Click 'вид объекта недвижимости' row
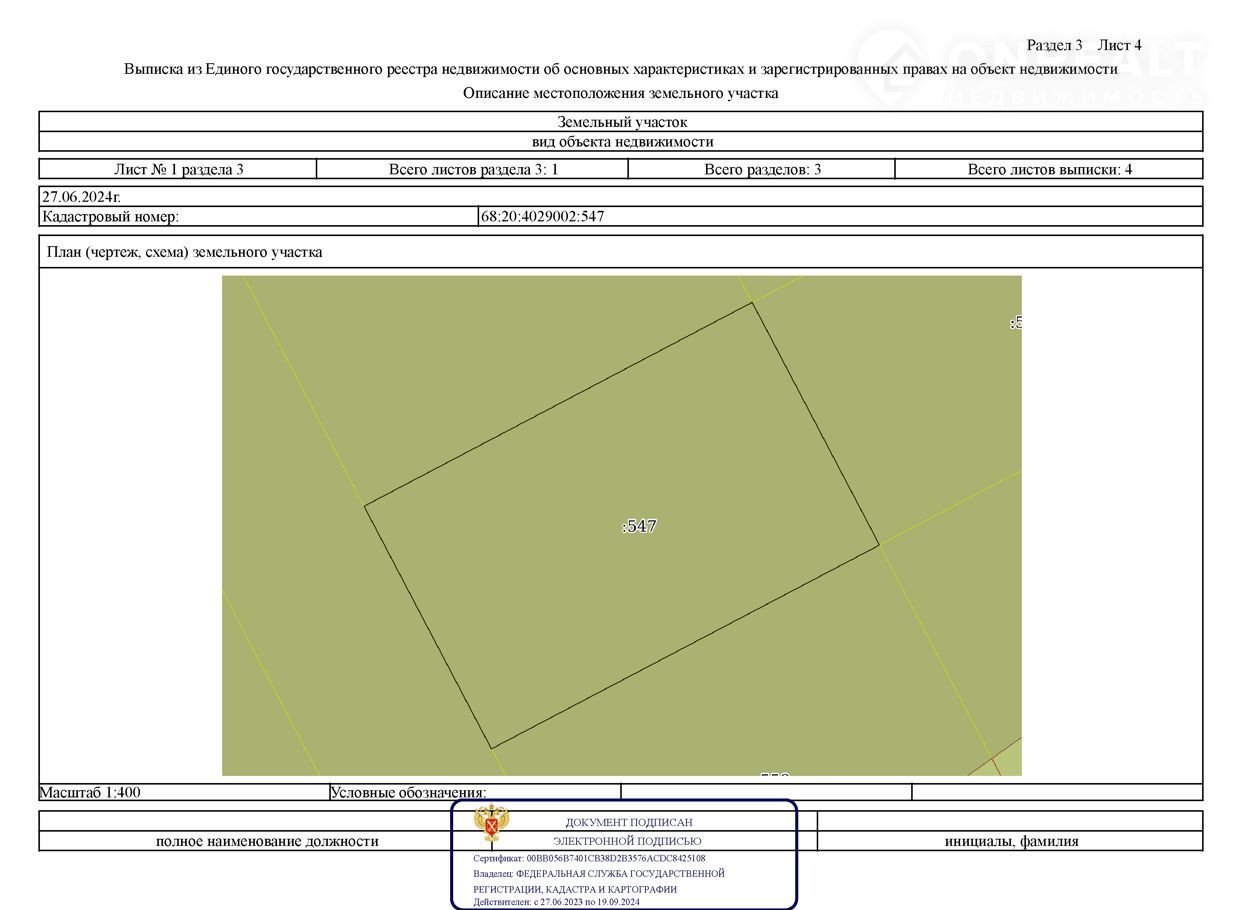The height and width of the screenshot is (910, 1242). (621, 141)
